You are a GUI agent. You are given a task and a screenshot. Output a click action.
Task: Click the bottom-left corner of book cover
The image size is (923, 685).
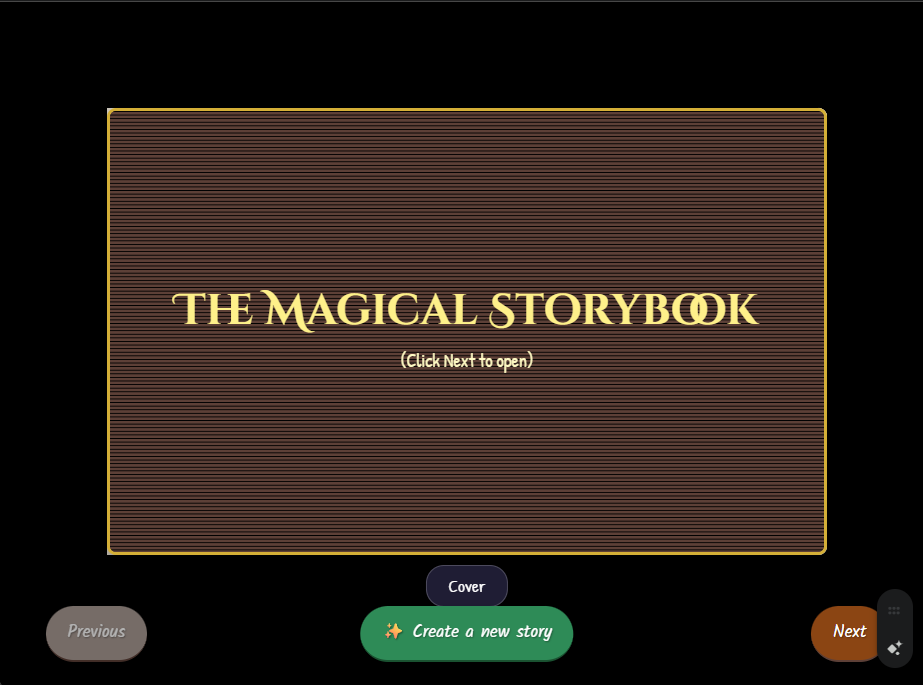point(112,549)
